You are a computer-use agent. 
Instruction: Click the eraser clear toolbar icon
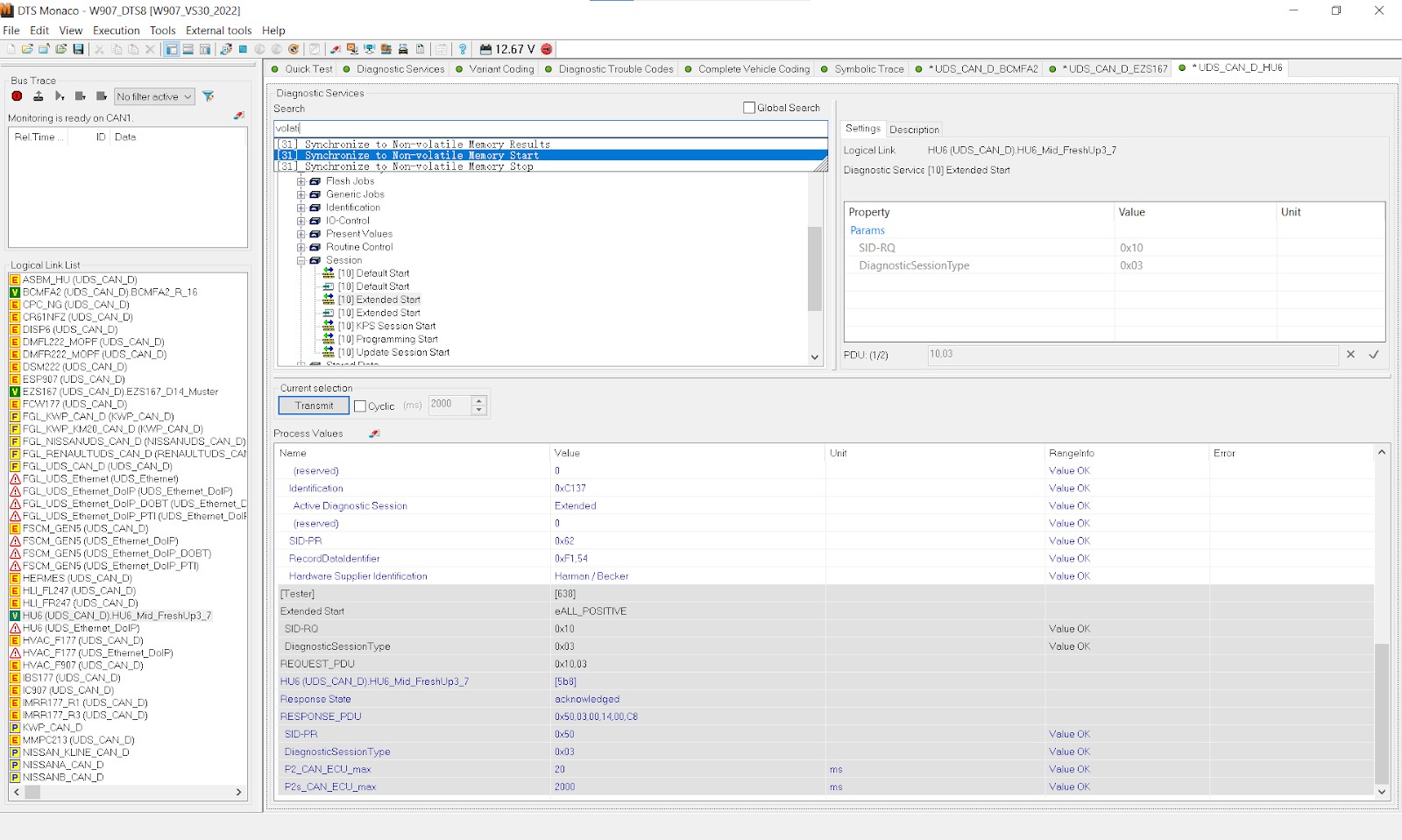coord(336,49)
